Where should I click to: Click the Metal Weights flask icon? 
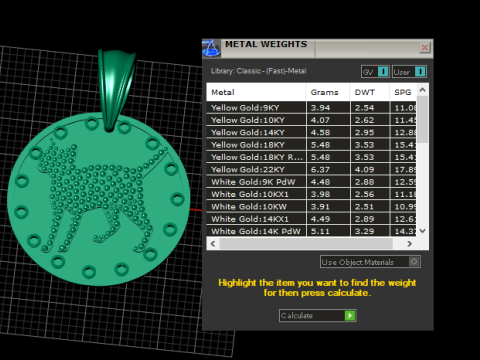click(211, 48)
